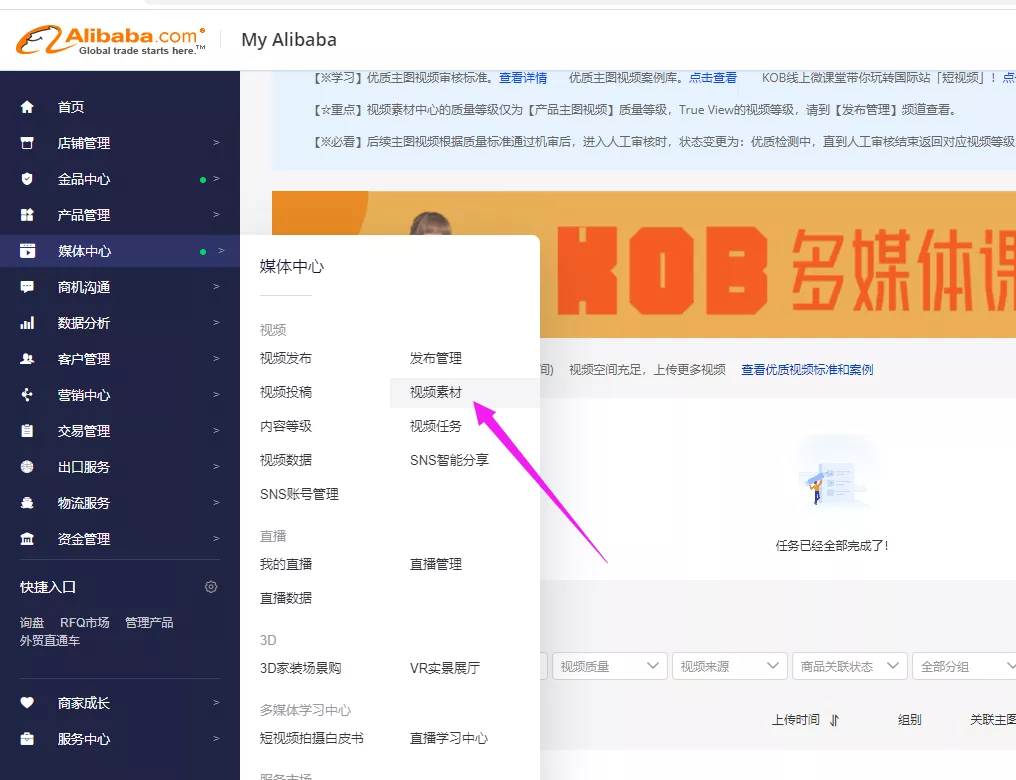Viewport: 1016px width, 780px height.
Task: Sort by 上传时间 arrow icon
Action: (x=835, y=720)
